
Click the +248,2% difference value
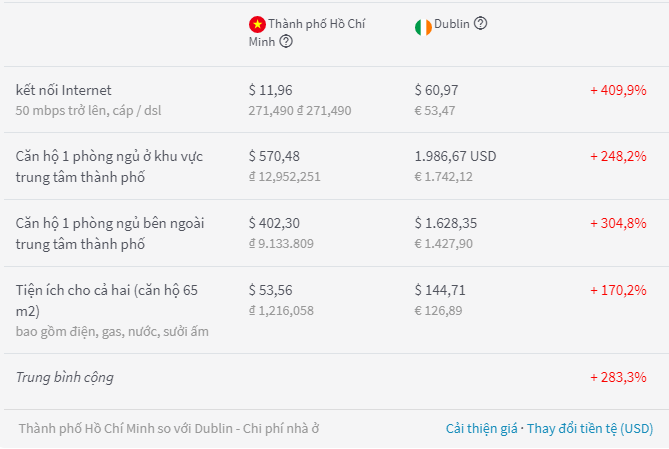point(618,156)
